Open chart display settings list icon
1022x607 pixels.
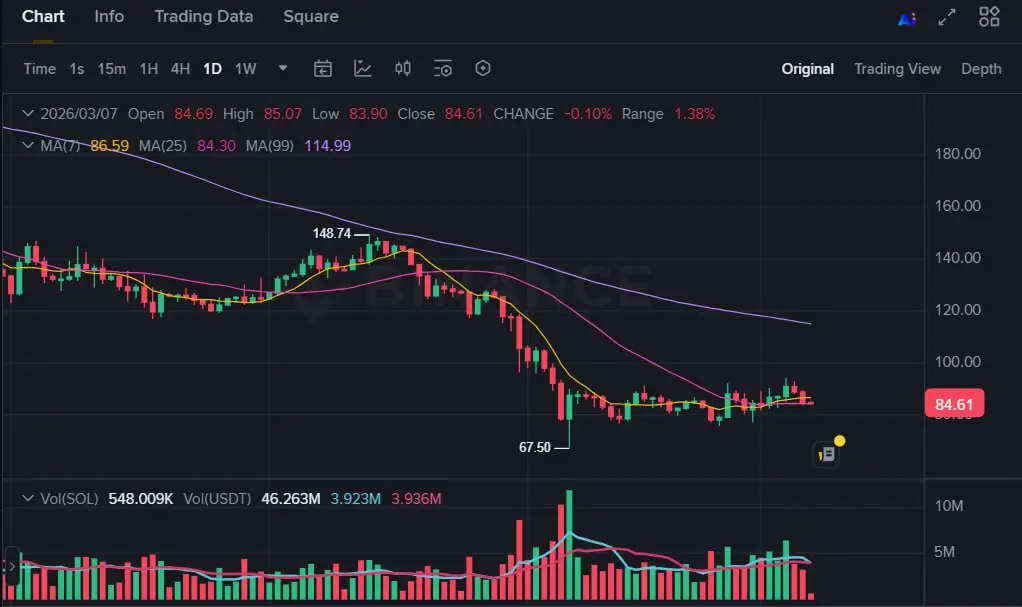tap(443, 69)
